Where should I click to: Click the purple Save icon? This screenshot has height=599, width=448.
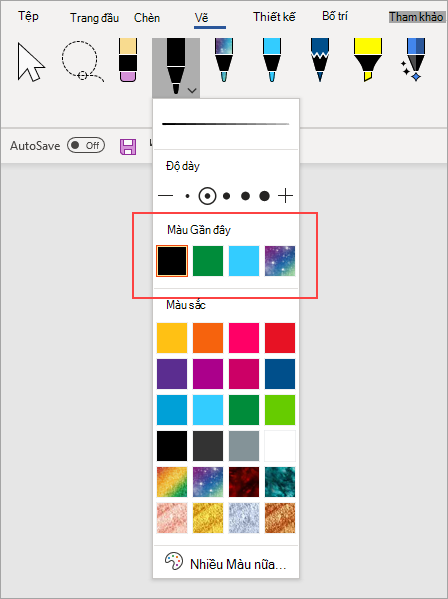click(x=128, y=147)
